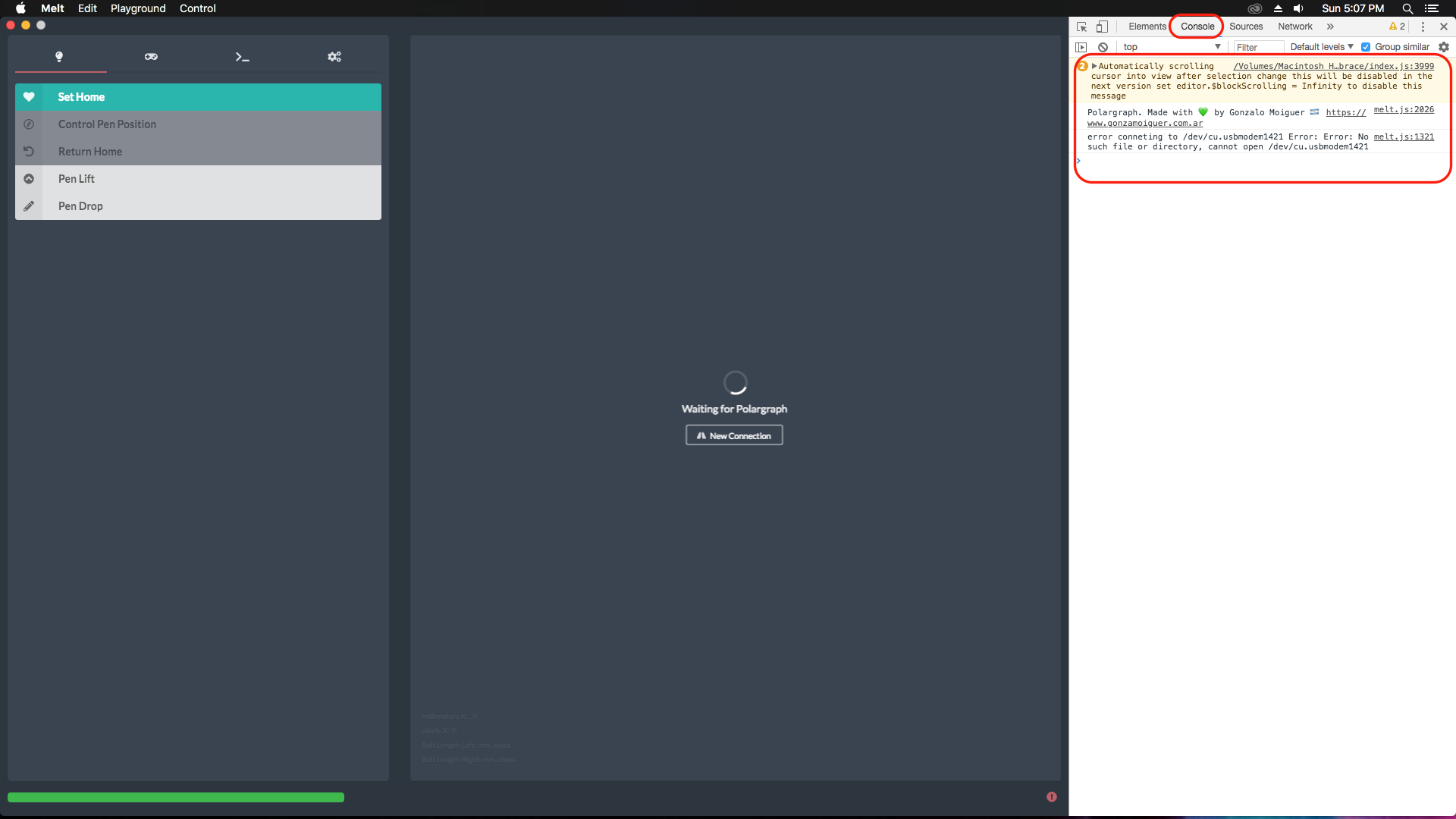Follow the www.gonzamoiguer.com.ar link
The height and width of the screenshot is (819, 1456).
point(1144,123)
